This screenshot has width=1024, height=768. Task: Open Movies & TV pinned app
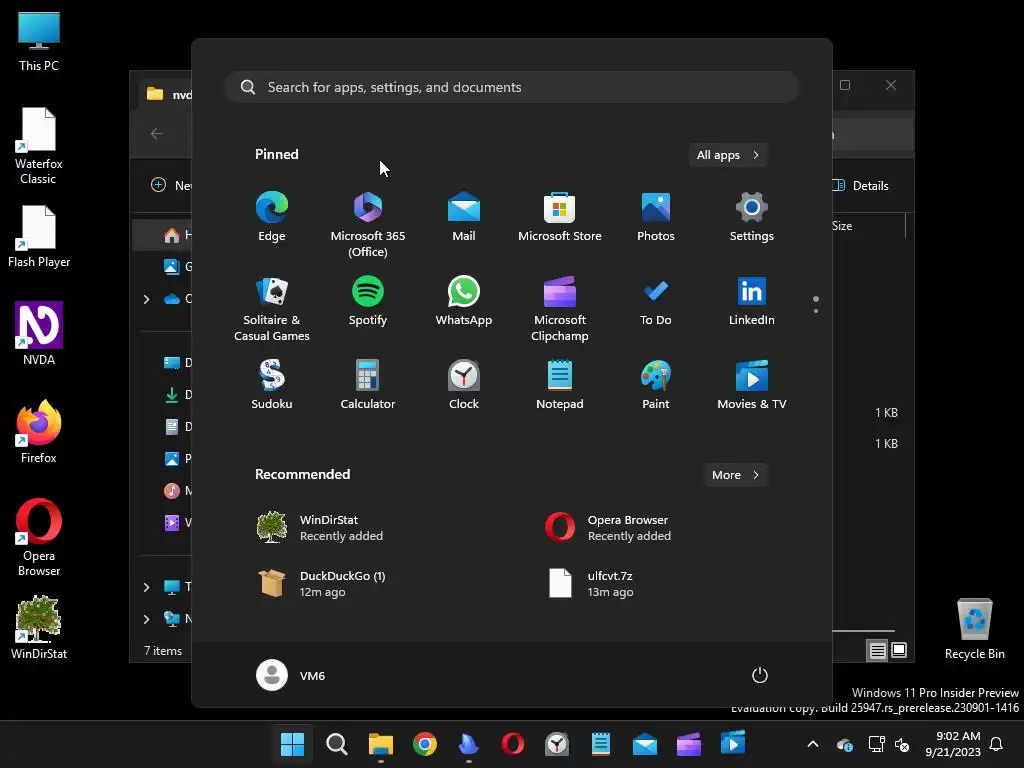(752, 385)
